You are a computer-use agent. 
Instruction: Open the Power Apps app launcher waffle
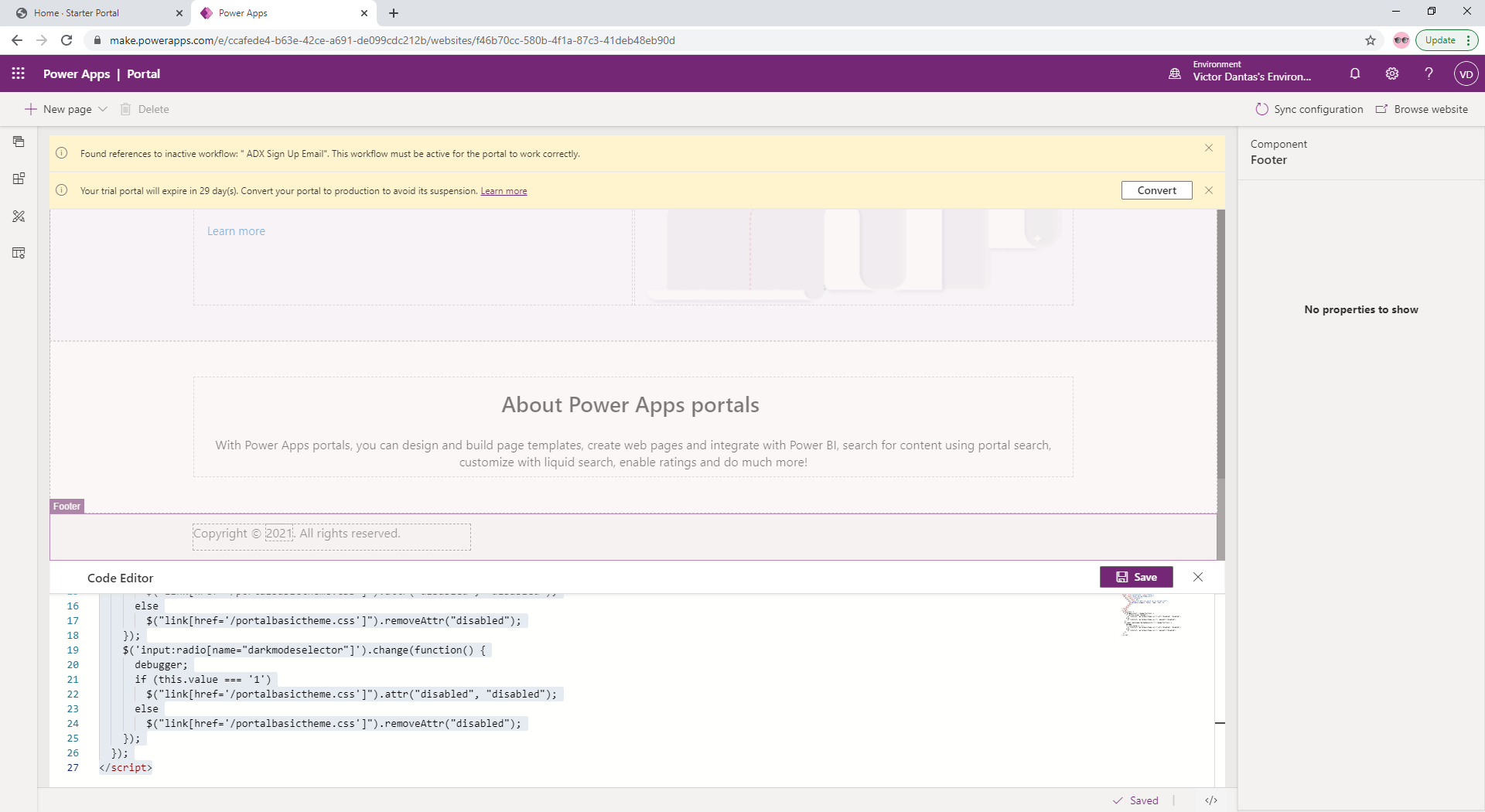click(19, 73)
